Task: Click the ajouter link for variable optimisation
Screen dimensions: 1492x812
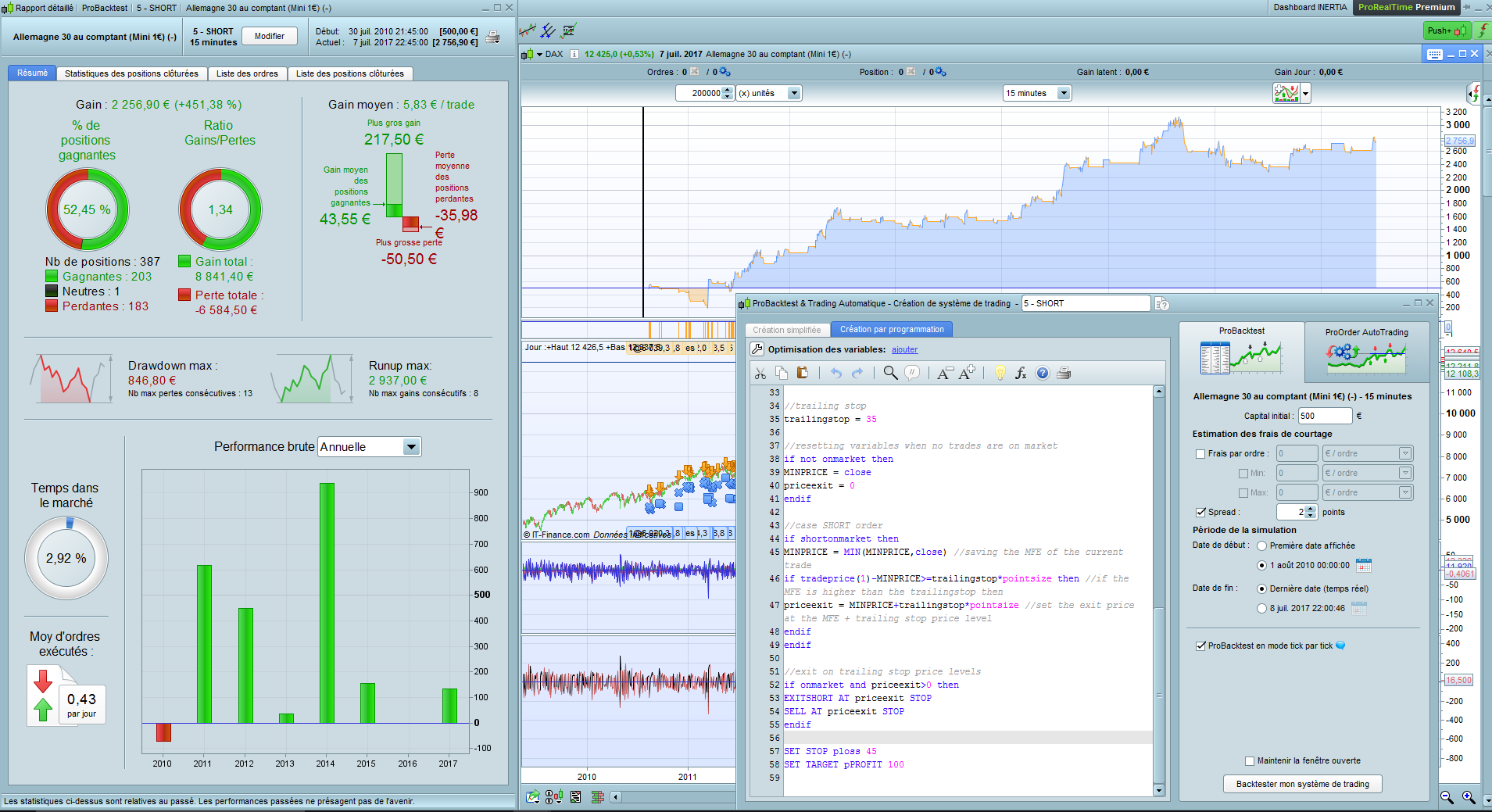Action: (904, 350)
